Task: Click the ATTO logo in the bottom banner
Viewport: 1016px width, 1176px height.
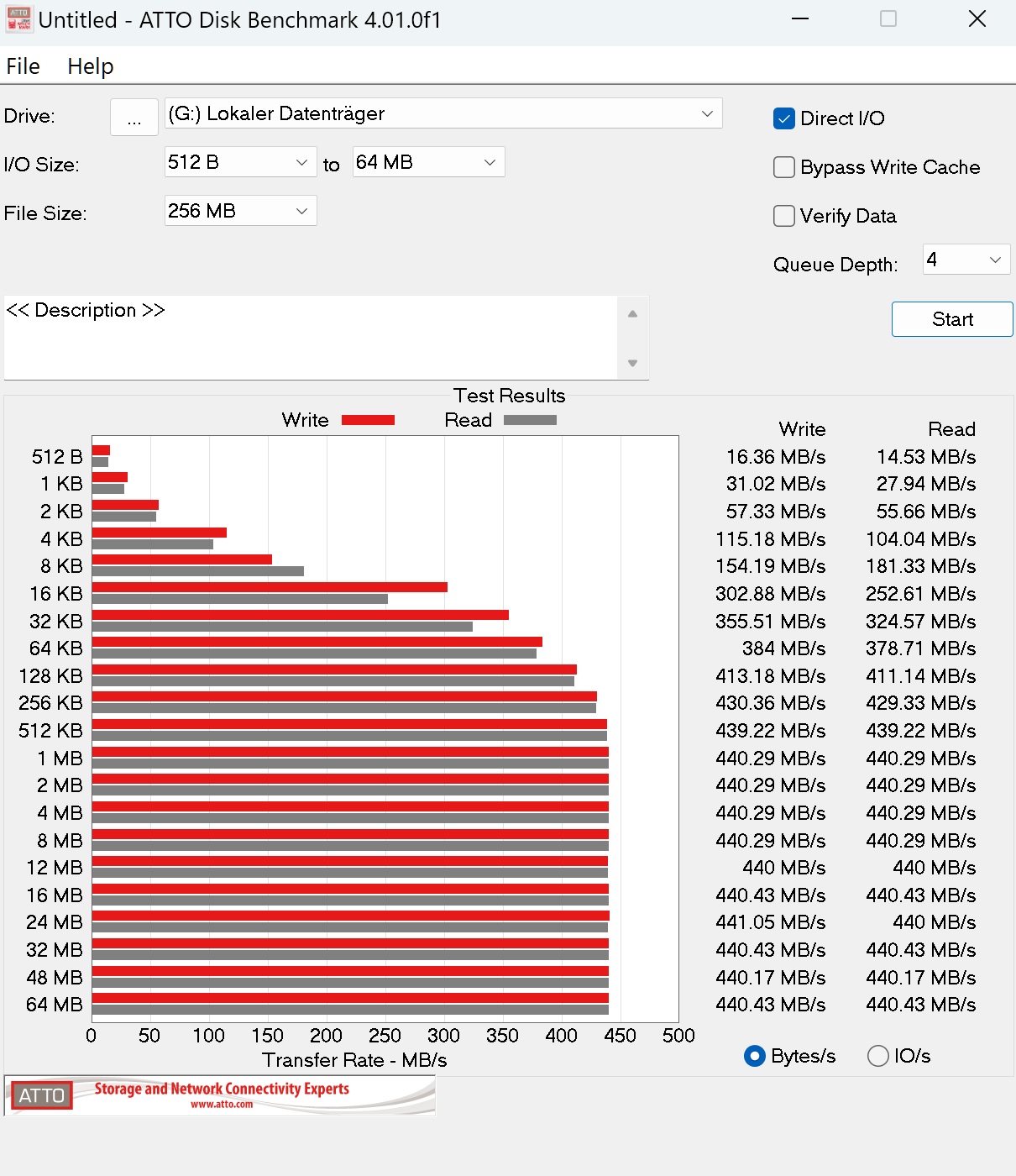Action: [x=41, y=1095]
